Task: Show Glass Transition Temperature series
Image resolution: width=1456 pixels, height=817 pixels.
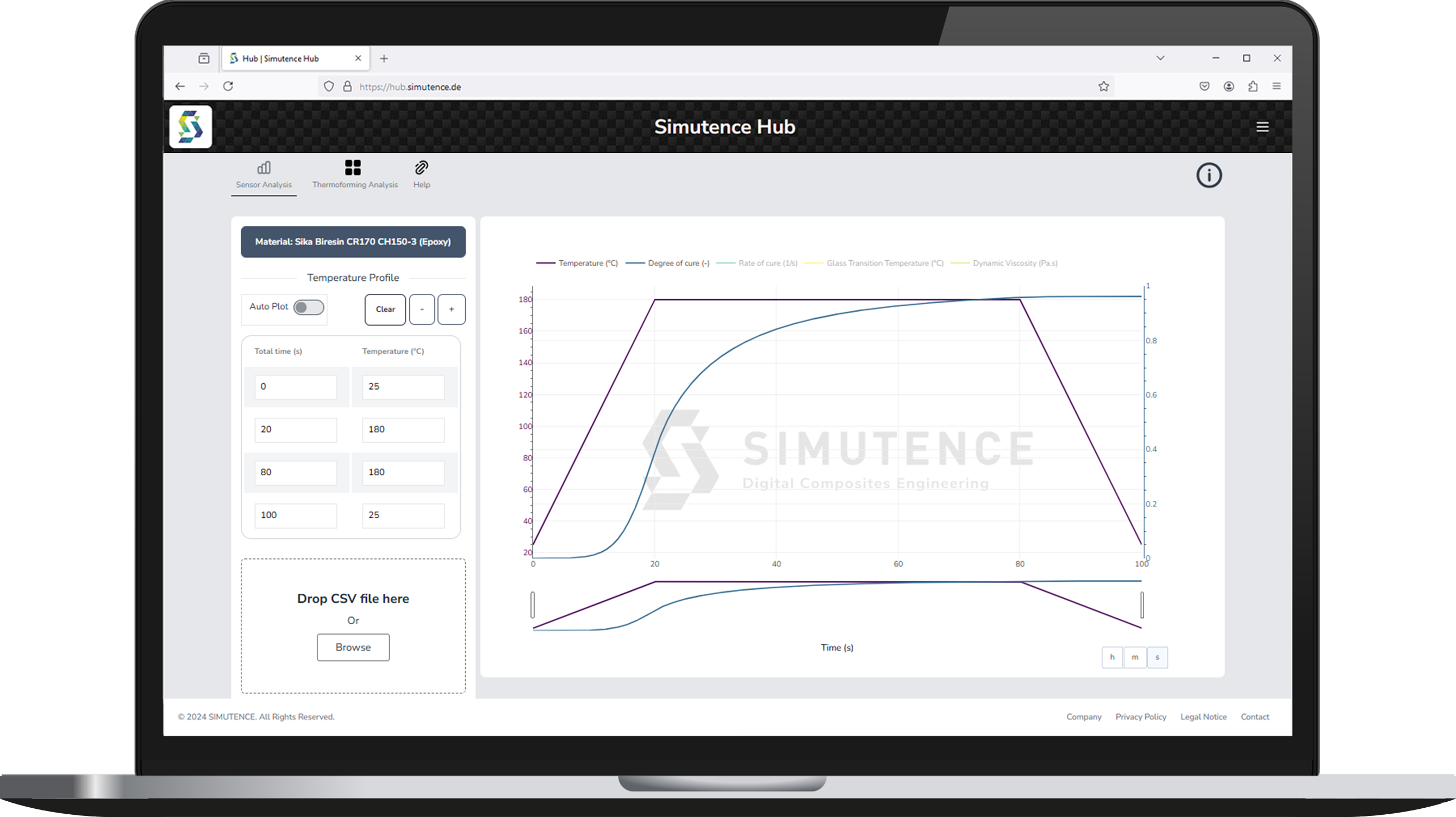Action: point(874,263)
